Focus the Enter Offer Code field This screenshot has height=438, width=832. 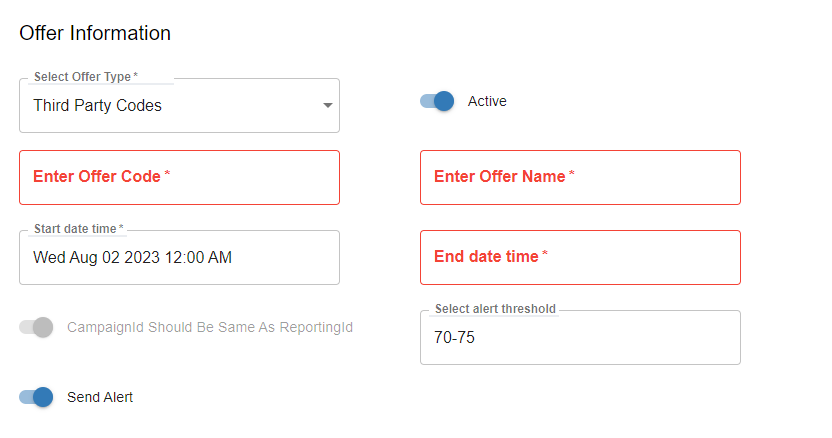pos(179,177)
